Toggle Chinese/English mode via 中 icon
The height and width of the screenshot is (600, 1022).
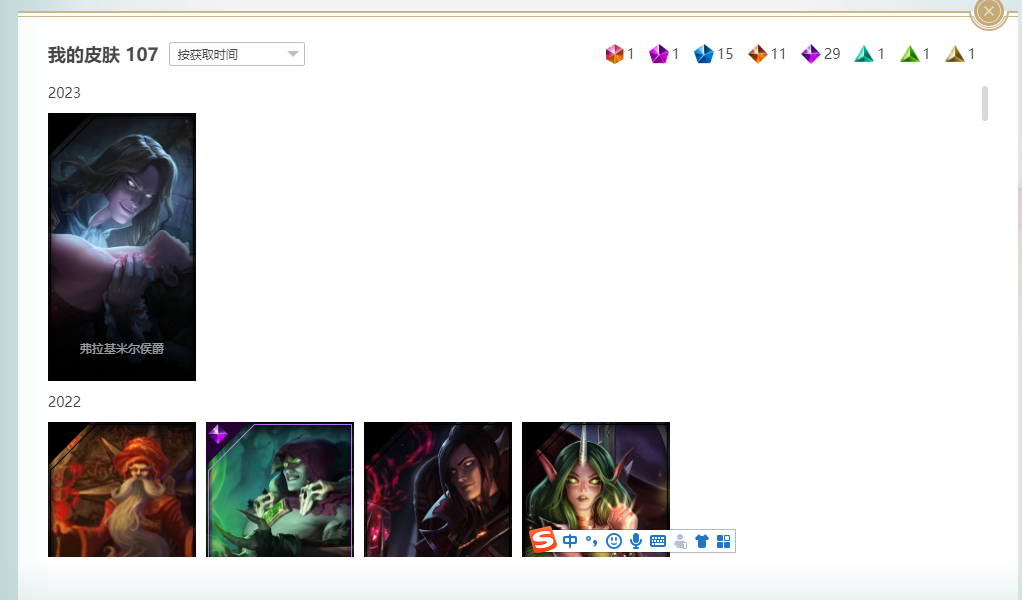[x=570, y=541]
